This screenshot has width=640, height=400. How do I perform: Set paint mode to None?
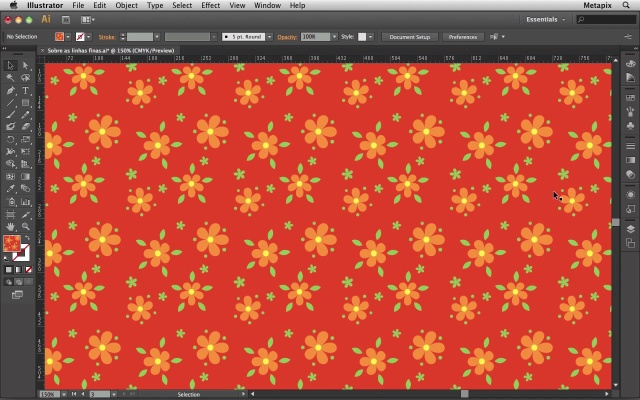click(x=28, y=270)
